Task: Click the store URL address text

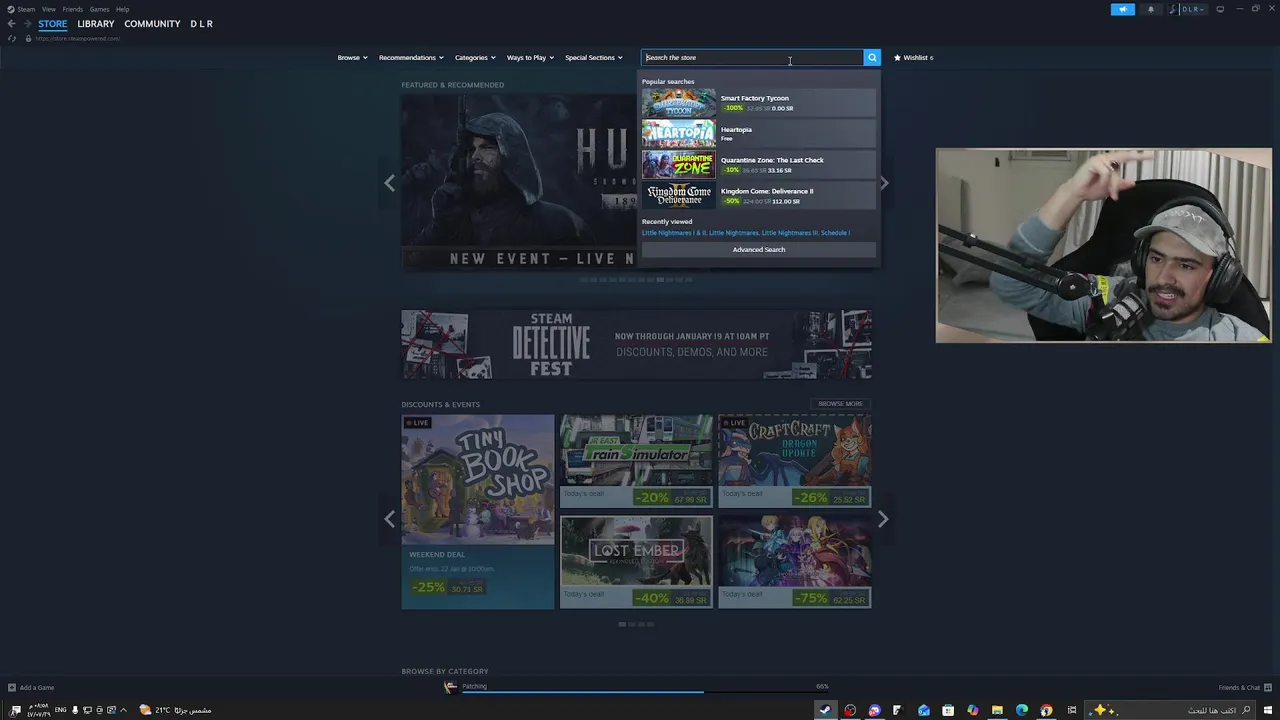Action: pos(78,38)
